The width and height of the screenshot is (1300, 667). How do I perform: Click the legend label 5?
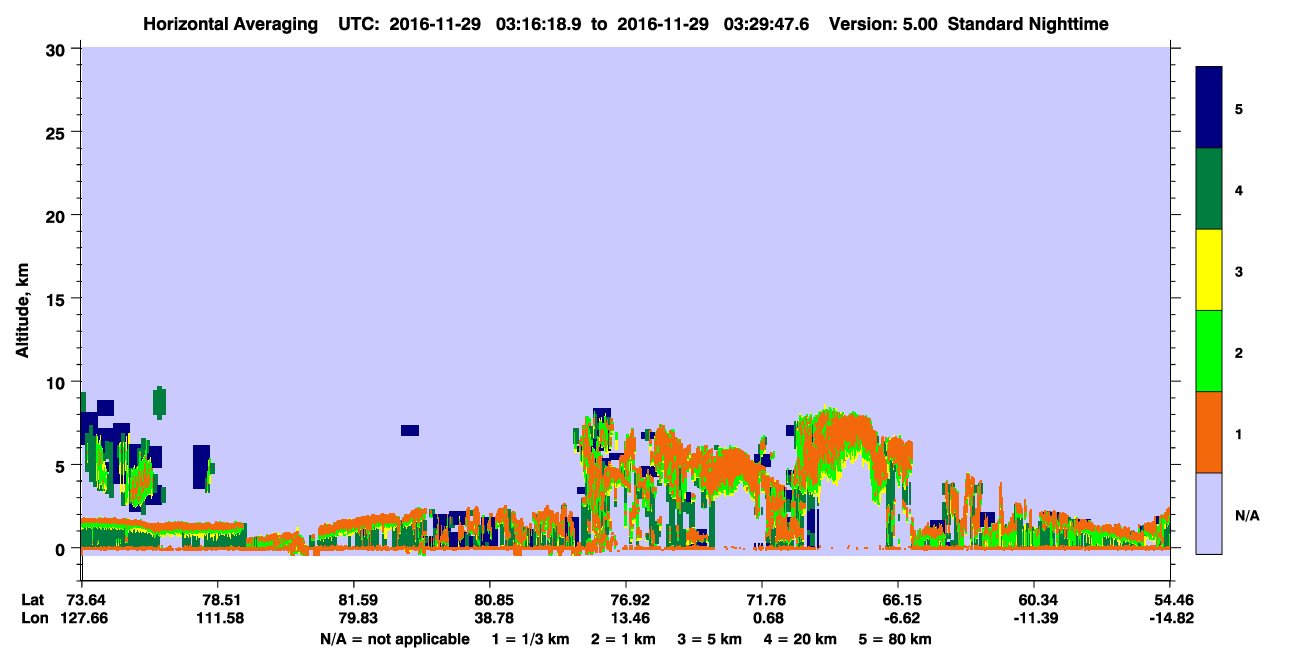pos(1239,108)
